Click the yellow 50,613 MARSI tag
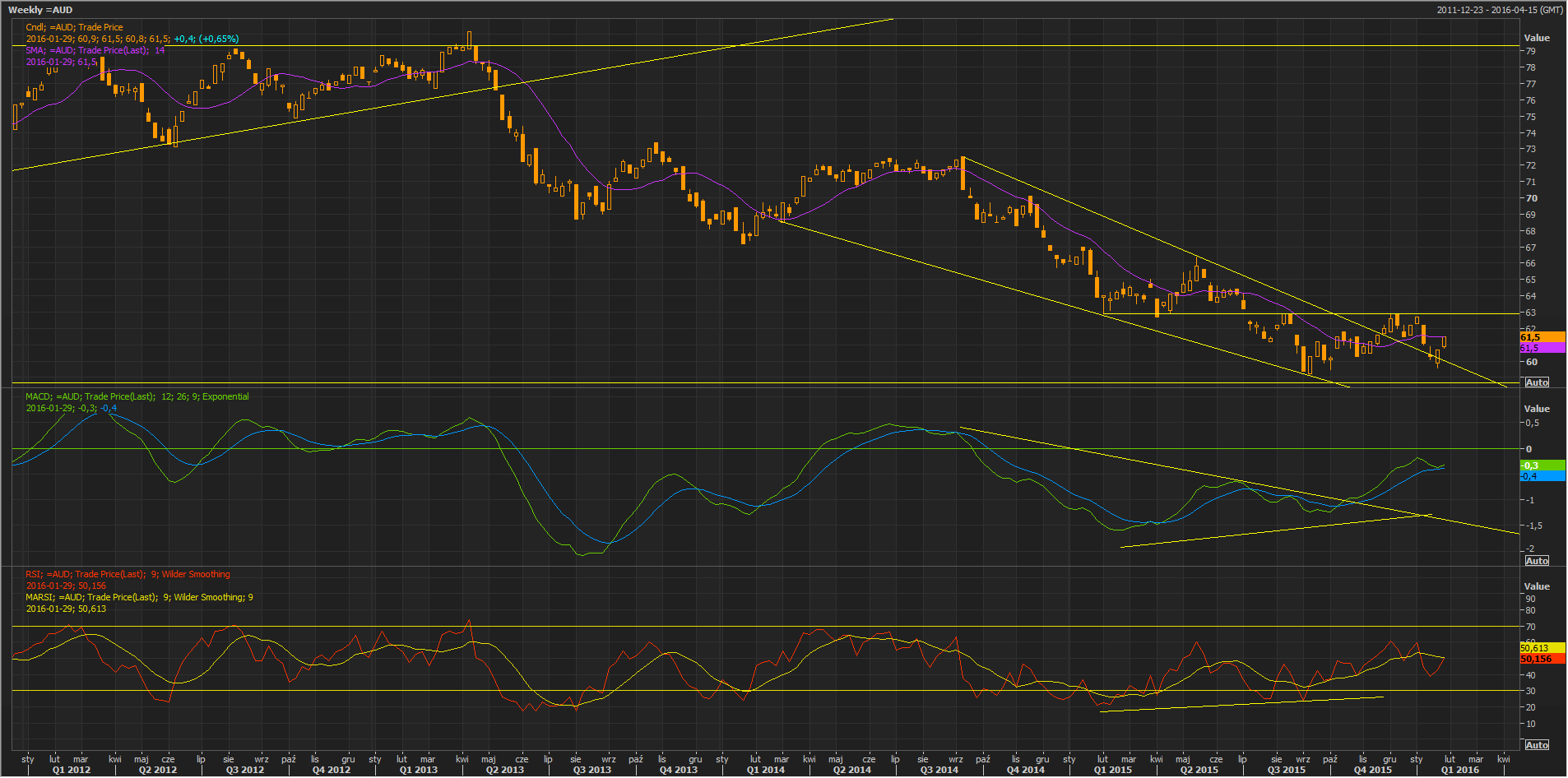The height and width of the screenshot is (778, 1568). coord(1542,648)
